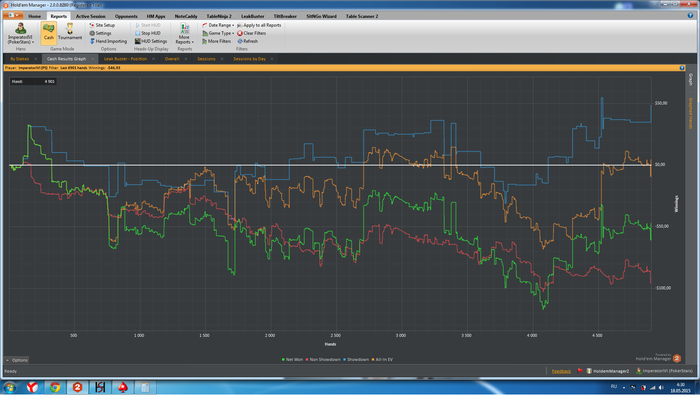
Task: Click the Hand count field on graph
Action: (33, 82)
